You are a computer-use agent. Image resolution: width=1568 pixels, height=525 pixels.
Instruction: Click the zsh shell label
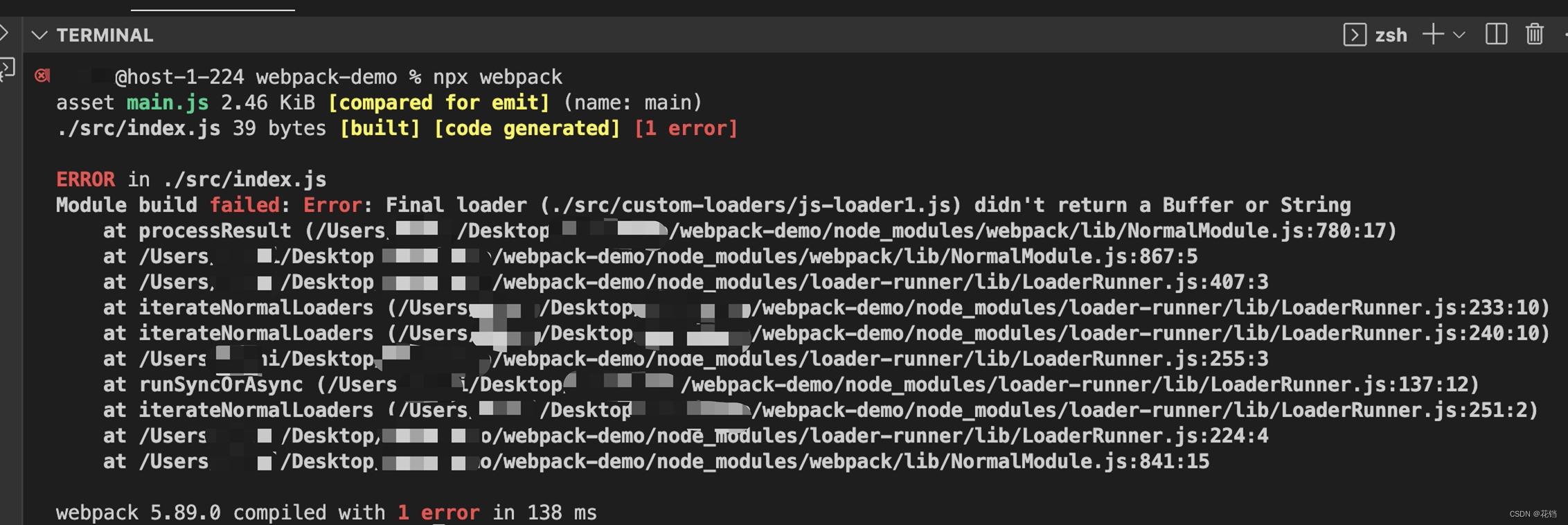1391,35
